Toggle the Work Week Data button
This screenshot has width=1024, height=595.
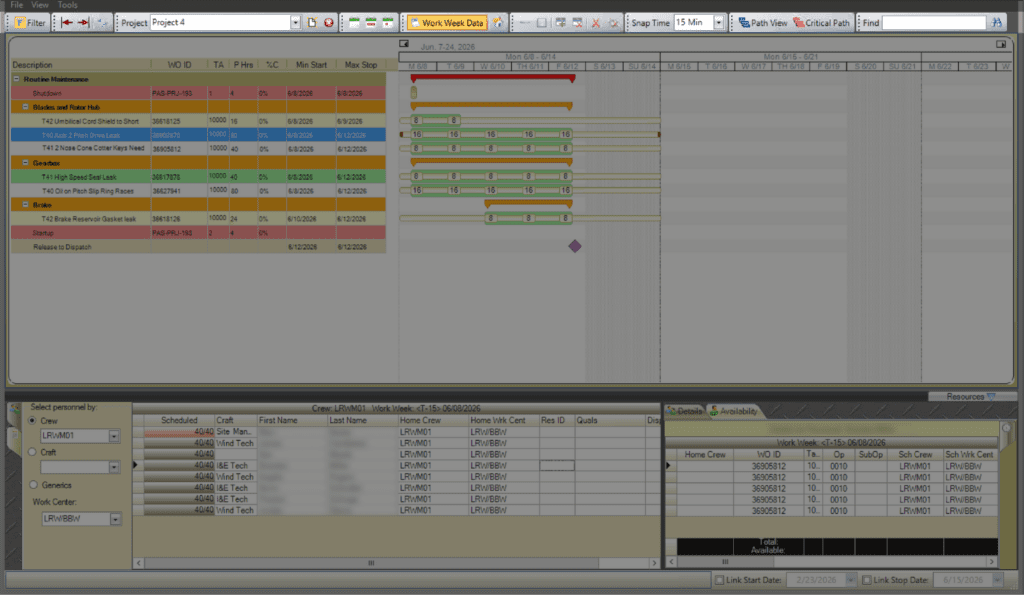point(445,22)
